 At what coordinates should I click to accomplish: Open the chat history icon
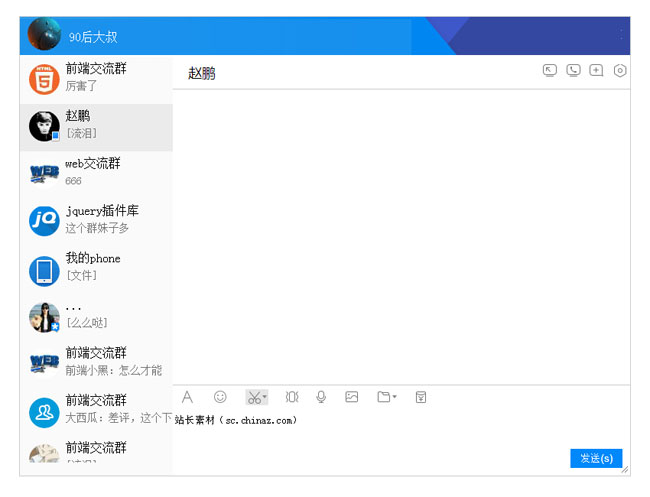point(421,397)
